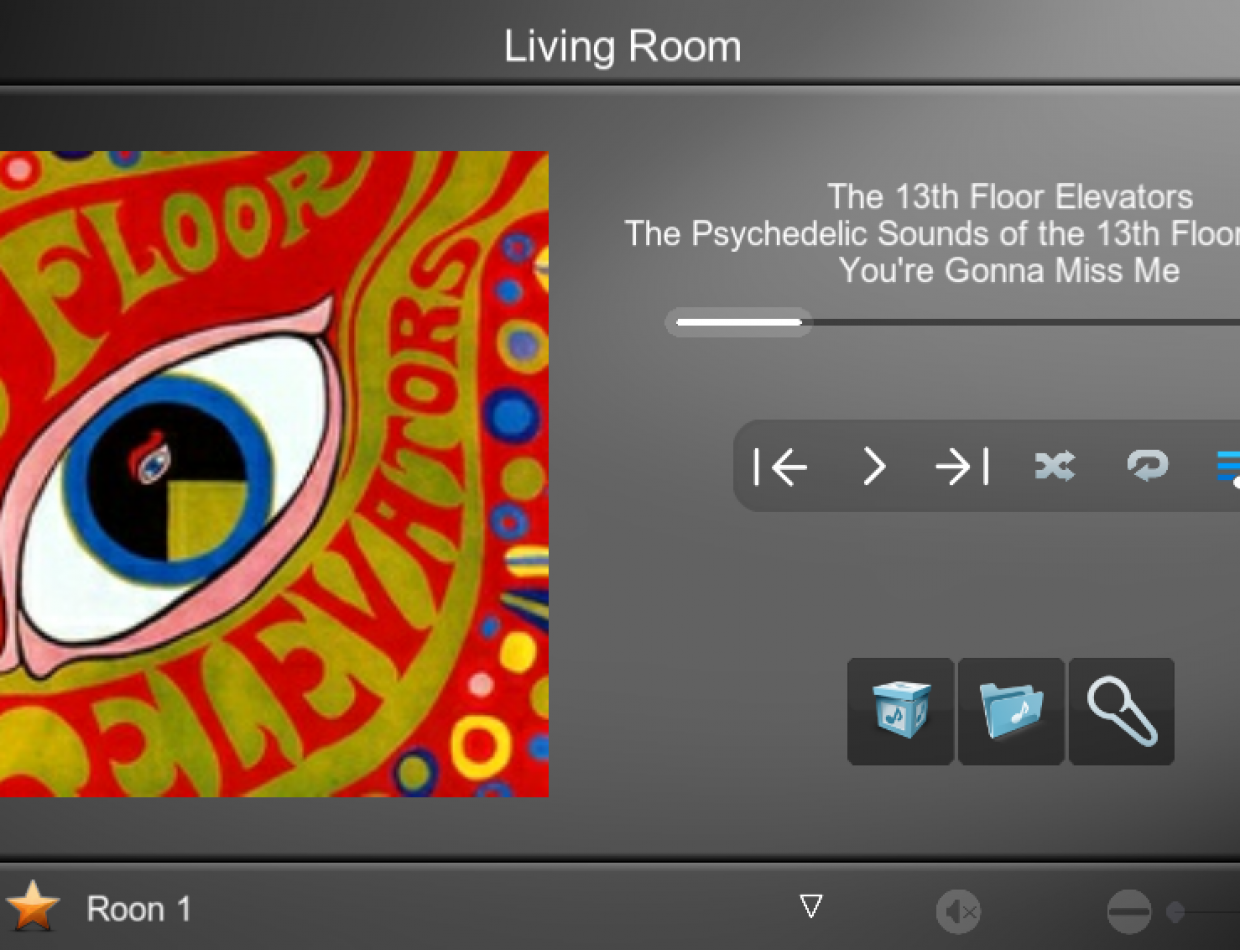
Task: Skip to the previous track
Action: (x=780, y=466)
